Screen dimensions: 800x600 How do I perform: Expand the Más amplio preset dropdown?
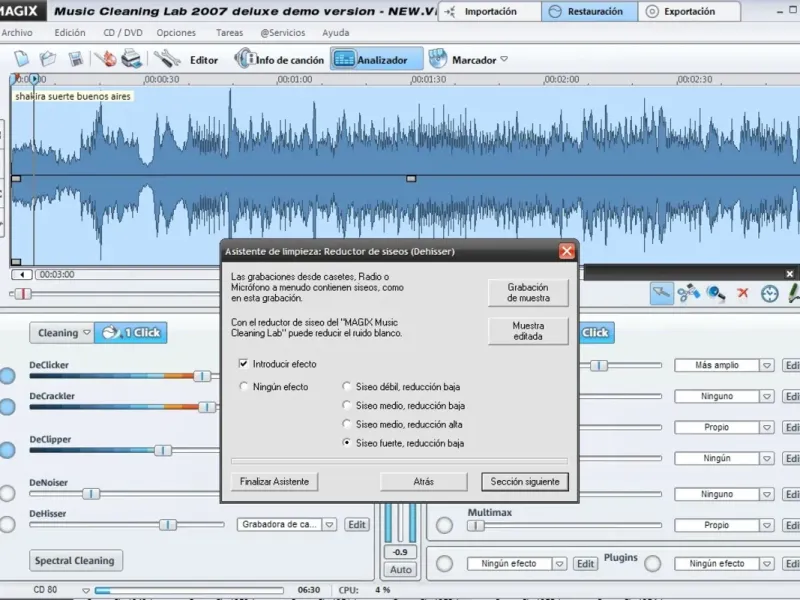pyautogui.click(x=766, y=365)
